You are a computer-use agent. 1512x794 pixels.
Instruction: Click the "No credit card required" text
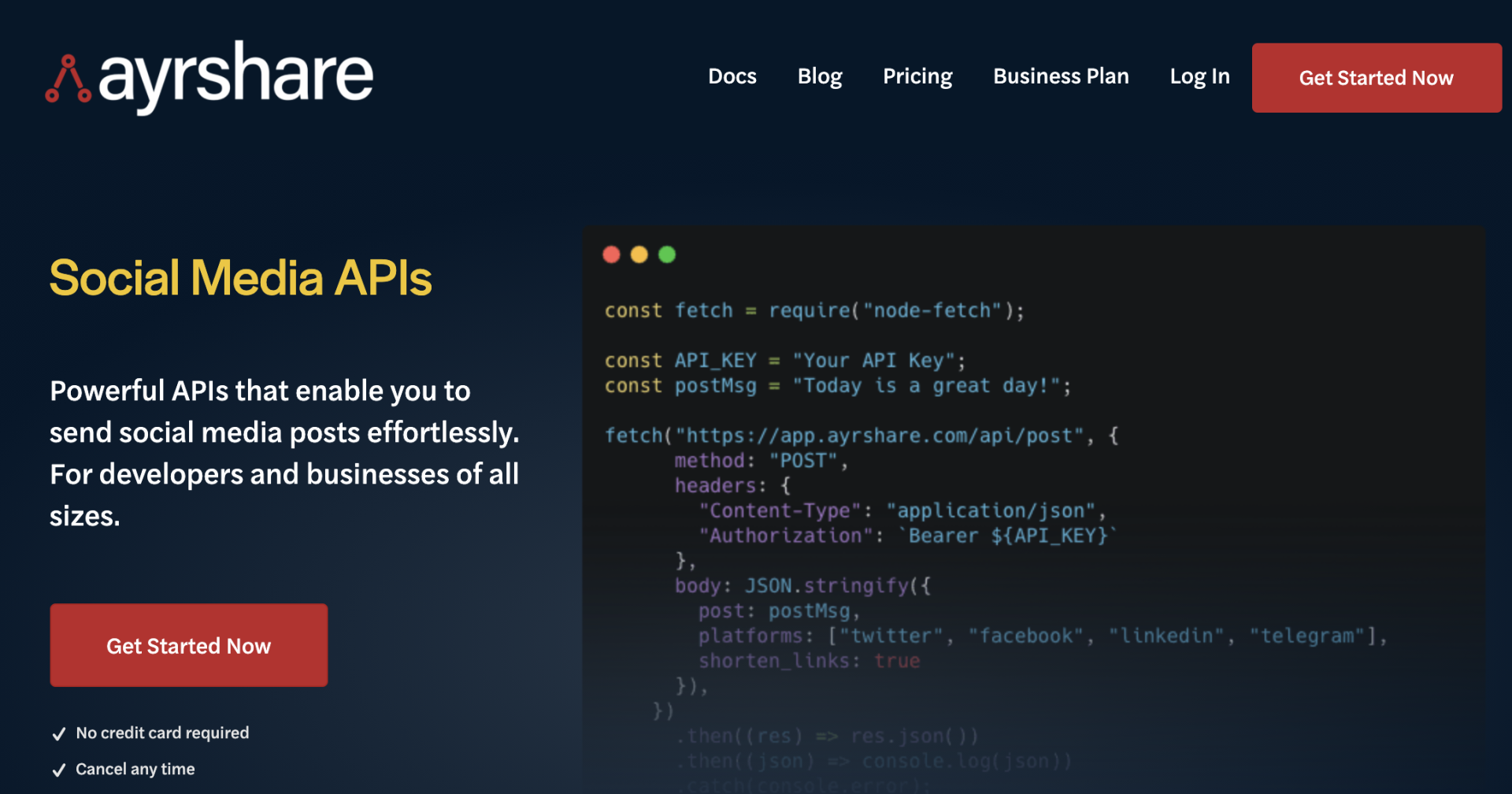tap(162, 733)
